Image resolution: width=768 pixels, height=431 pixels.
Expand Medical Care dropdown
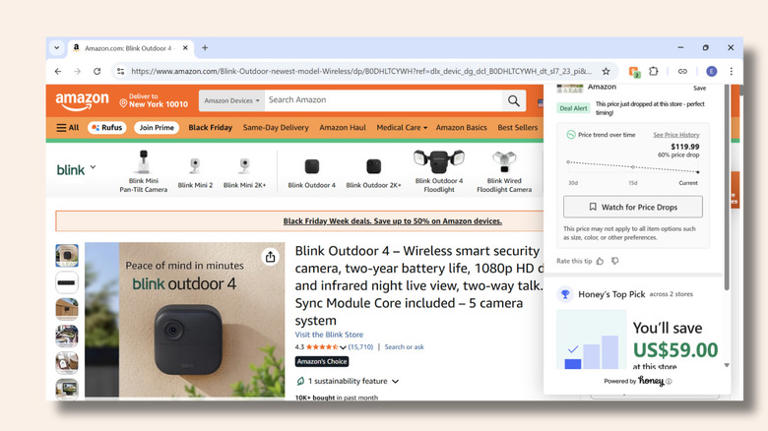(402, 128)
